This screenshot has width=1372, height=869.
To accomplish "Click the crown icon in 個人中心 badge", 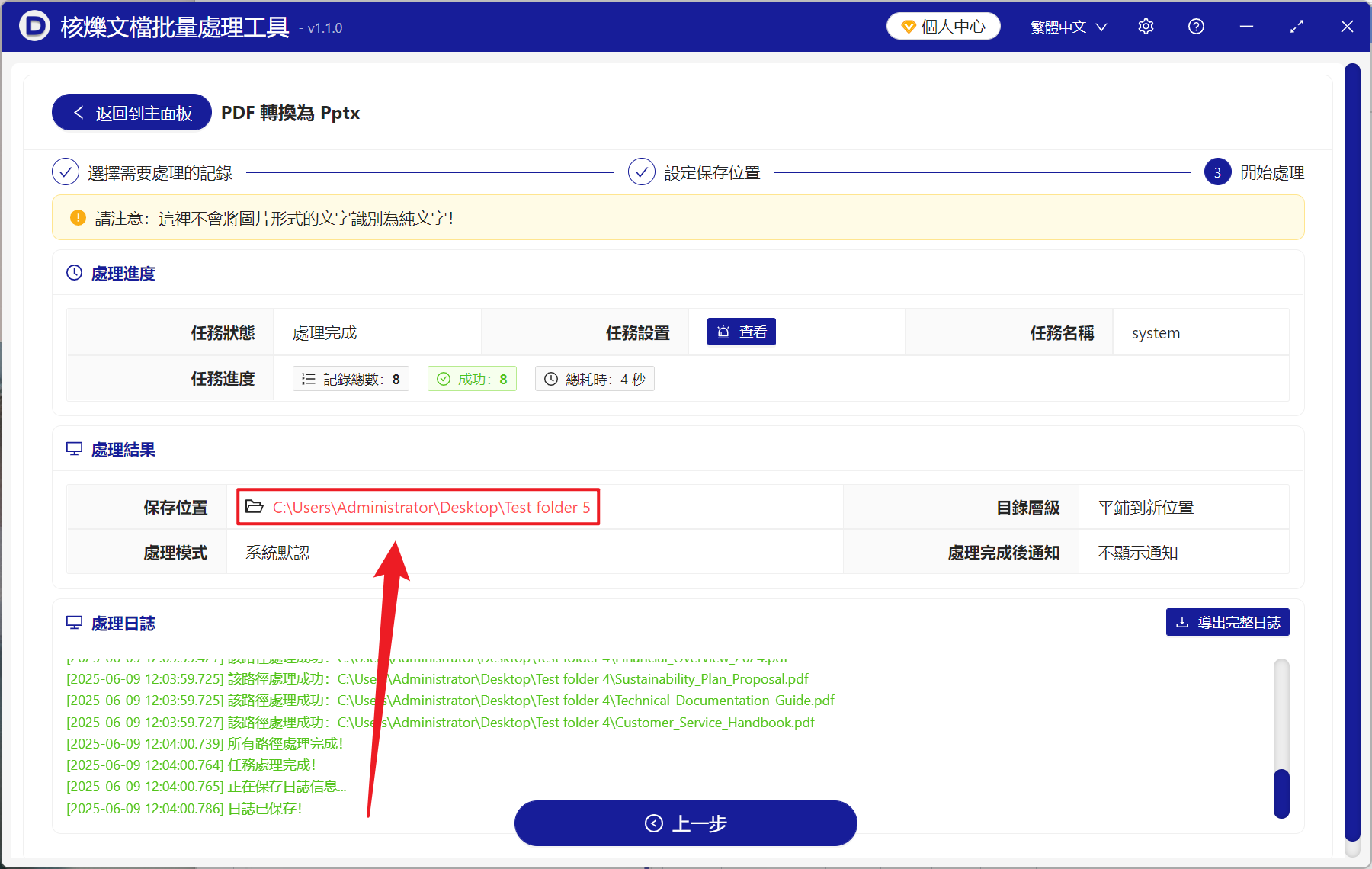I will click(x=908, y=25).
